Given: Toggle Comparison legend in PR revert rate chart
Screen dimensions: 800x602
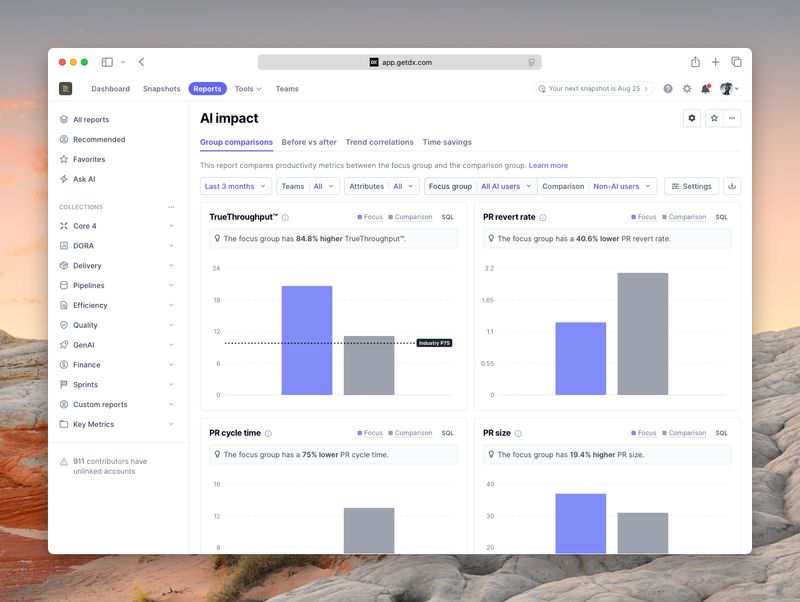Looking at the screenshot, I should click(682, 217).
